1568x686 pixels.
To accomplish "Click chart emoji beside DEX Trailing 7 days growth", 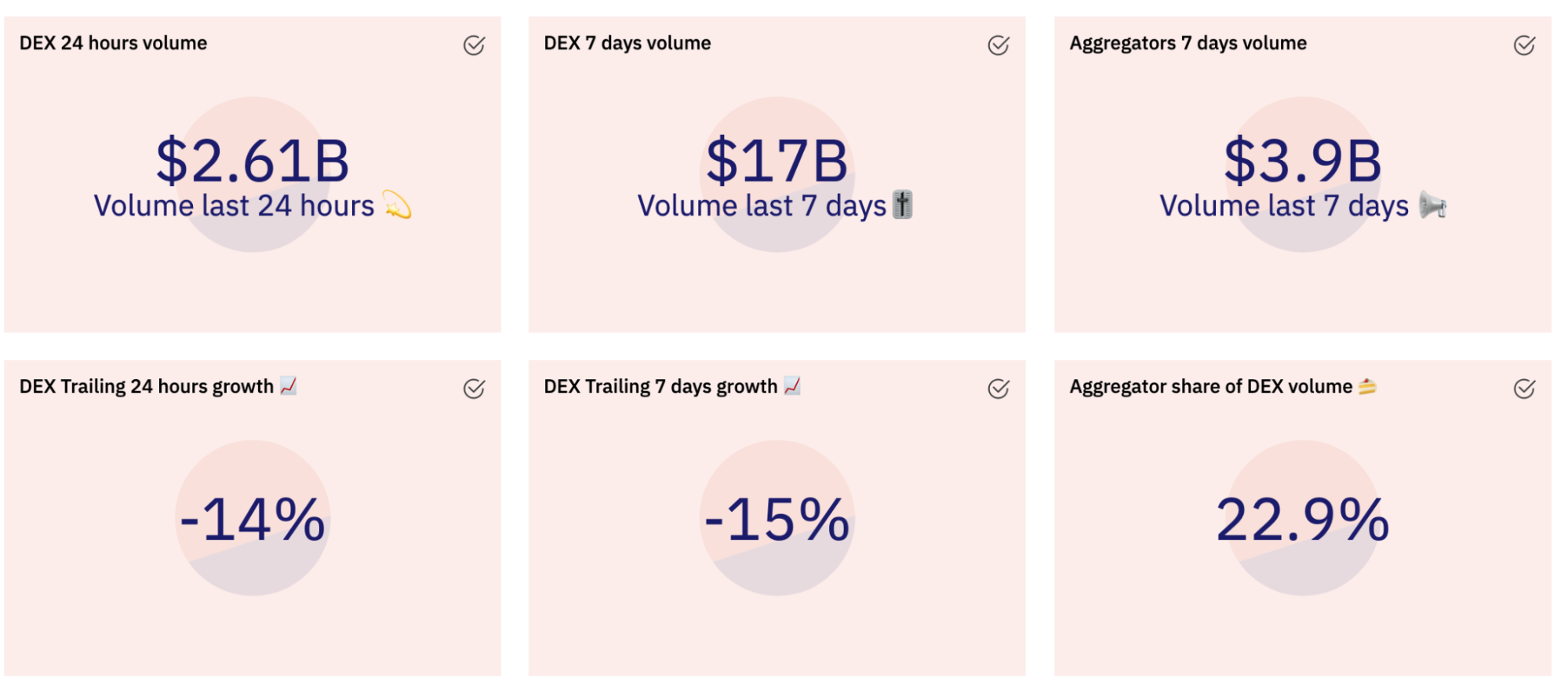I will tap(792, 385).
